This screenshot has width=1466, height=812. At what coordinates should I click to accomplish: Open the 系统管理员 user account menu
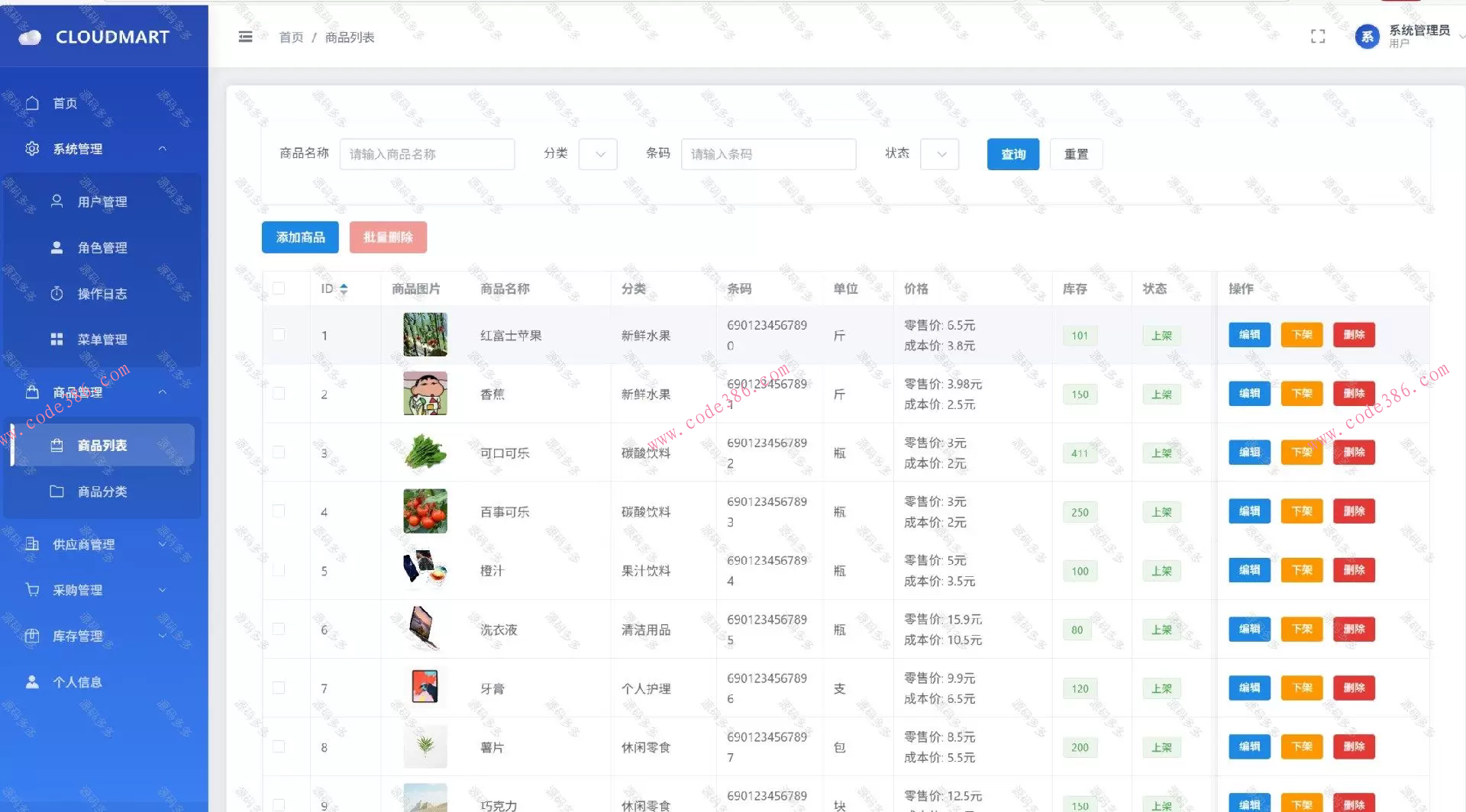1407,36
